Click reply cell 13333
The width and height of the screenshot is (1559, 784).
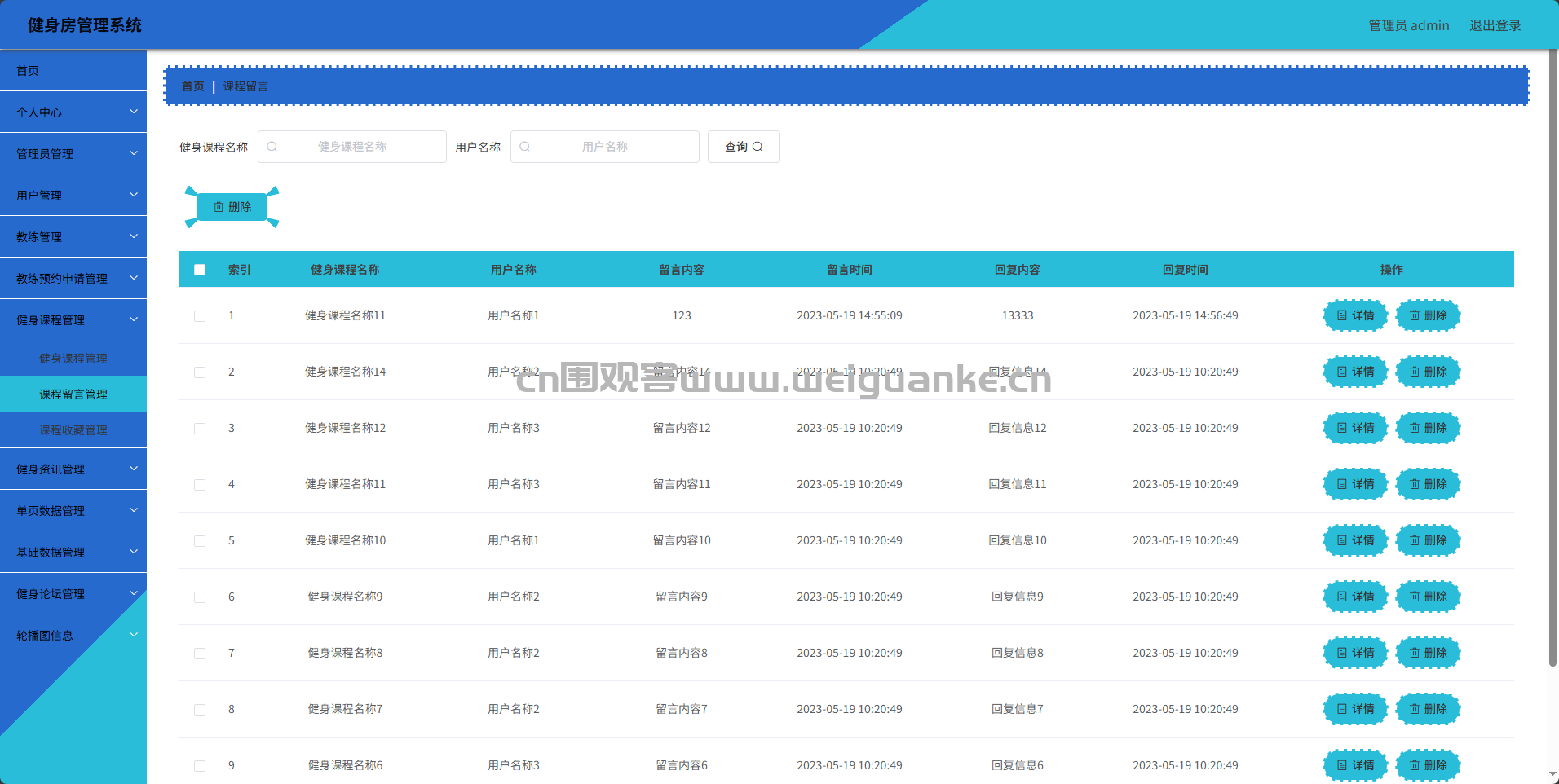point(1017,315)
